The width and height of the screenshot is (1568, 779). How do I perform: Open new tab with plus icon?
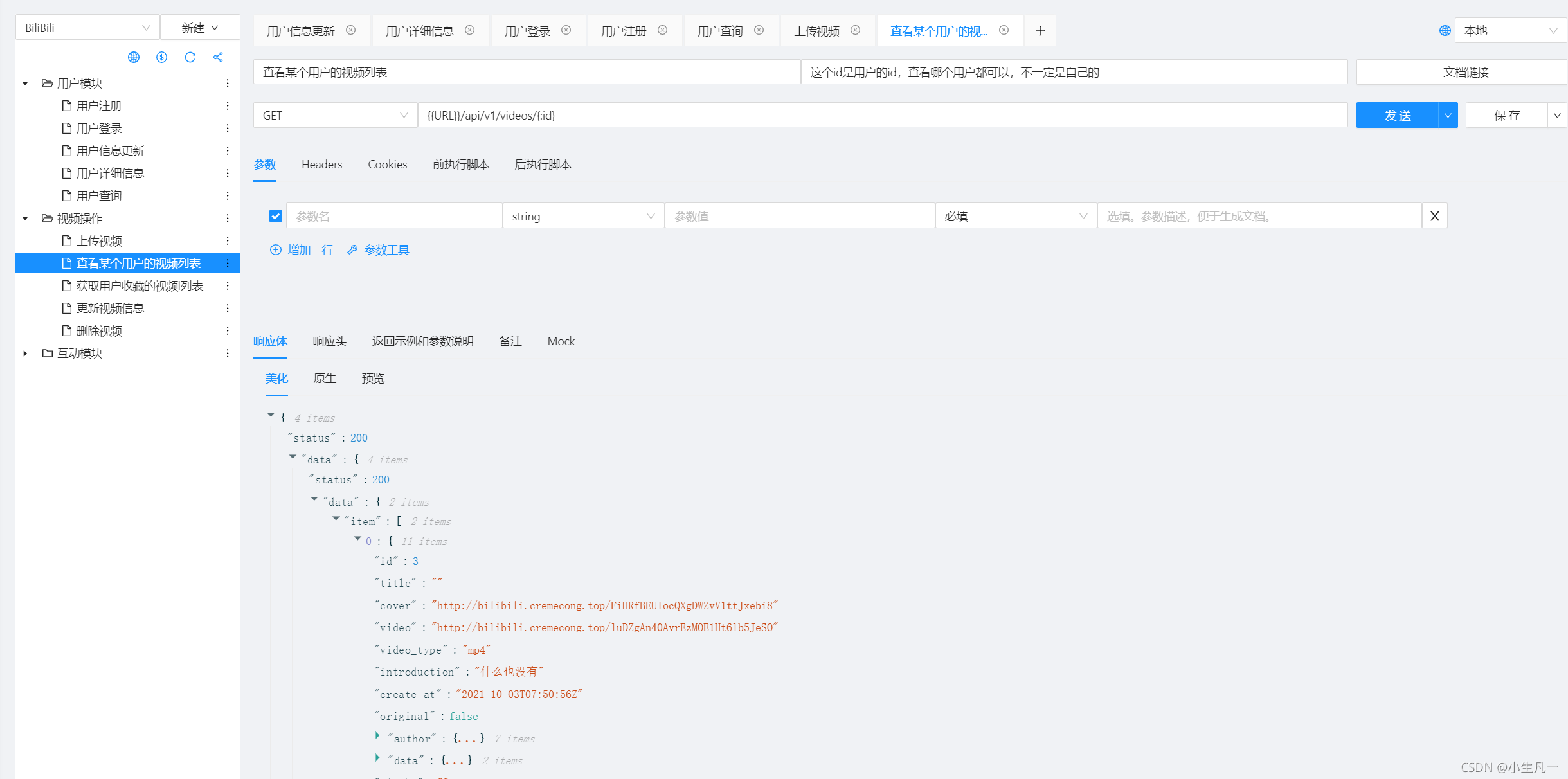[x=1040, y=31]
